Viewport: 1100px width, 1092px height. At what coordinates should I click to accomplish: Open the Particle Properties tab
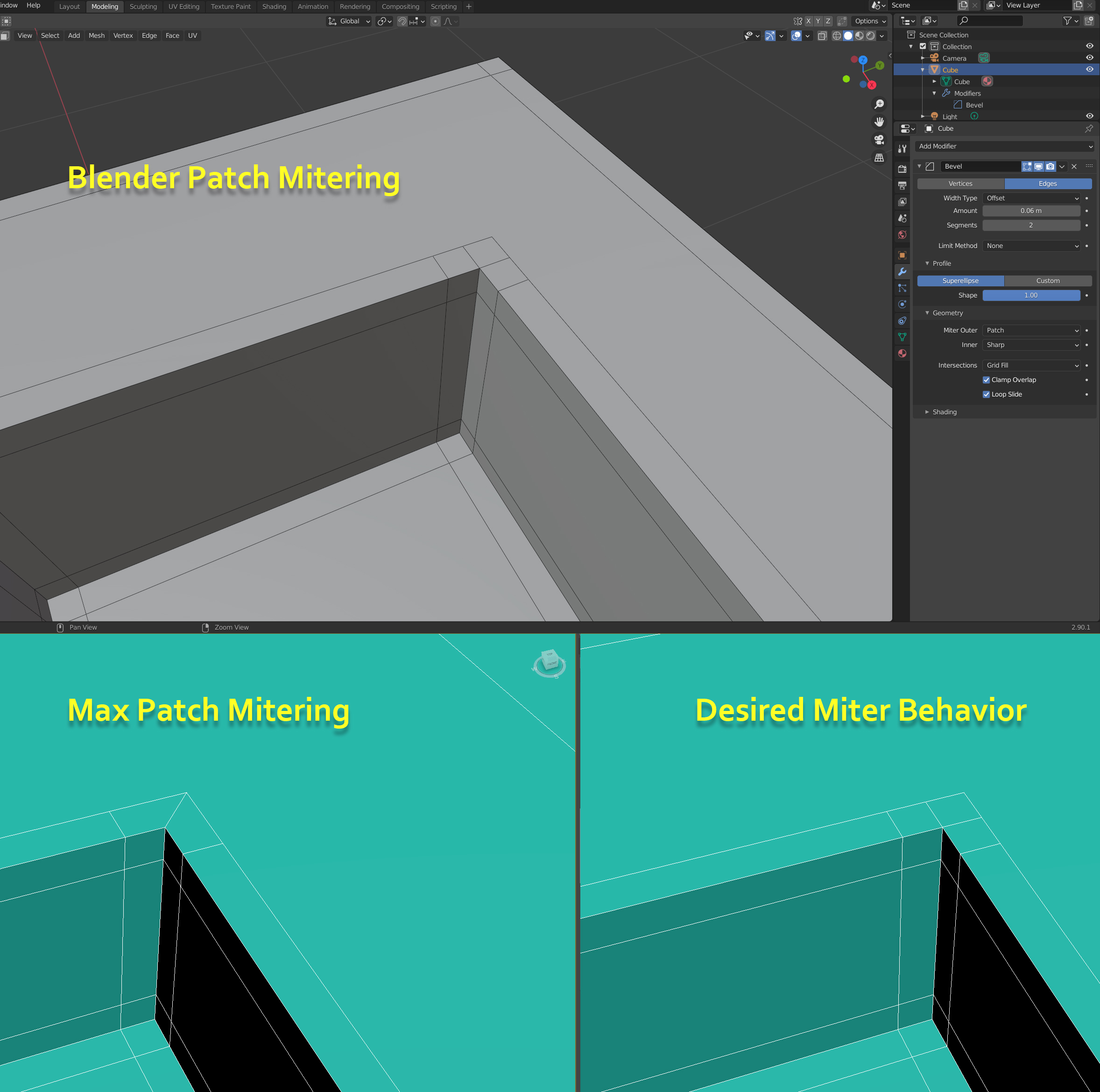pos(903,288)
